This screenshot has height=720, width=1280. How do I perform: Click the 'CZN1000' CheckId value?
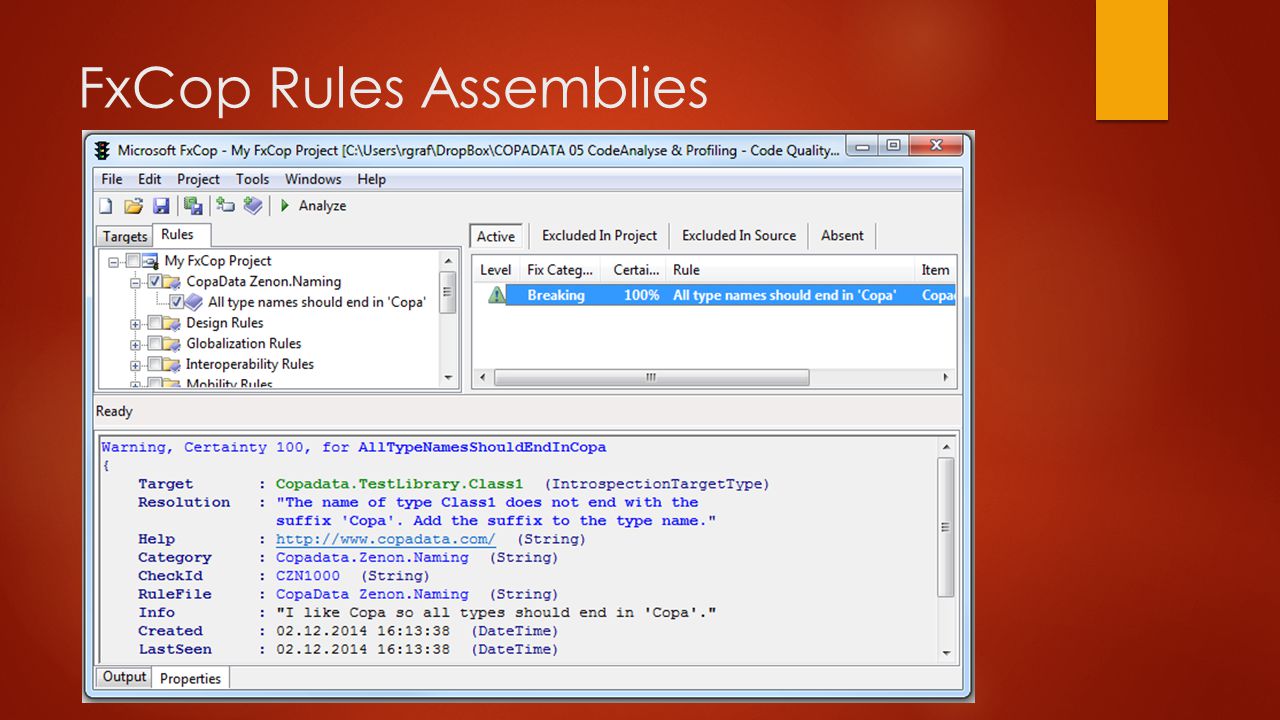coord(308,576)
